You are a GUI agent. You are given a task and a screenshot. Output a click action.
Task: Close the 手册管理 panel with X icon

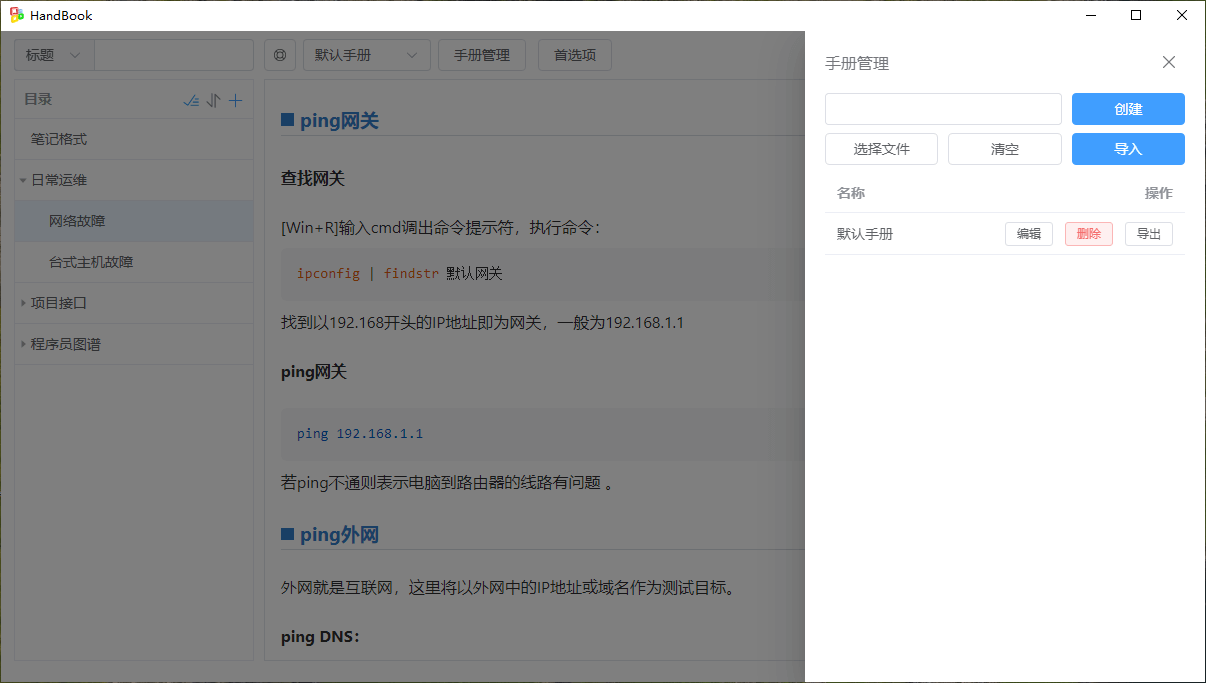tap(1168, 62)
